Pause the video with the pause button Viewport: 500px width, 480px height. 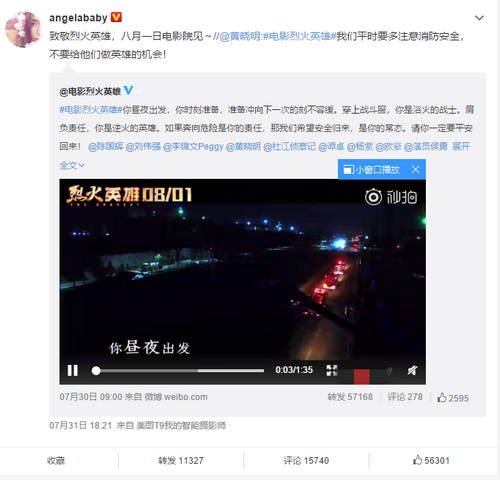click(72, 370)
